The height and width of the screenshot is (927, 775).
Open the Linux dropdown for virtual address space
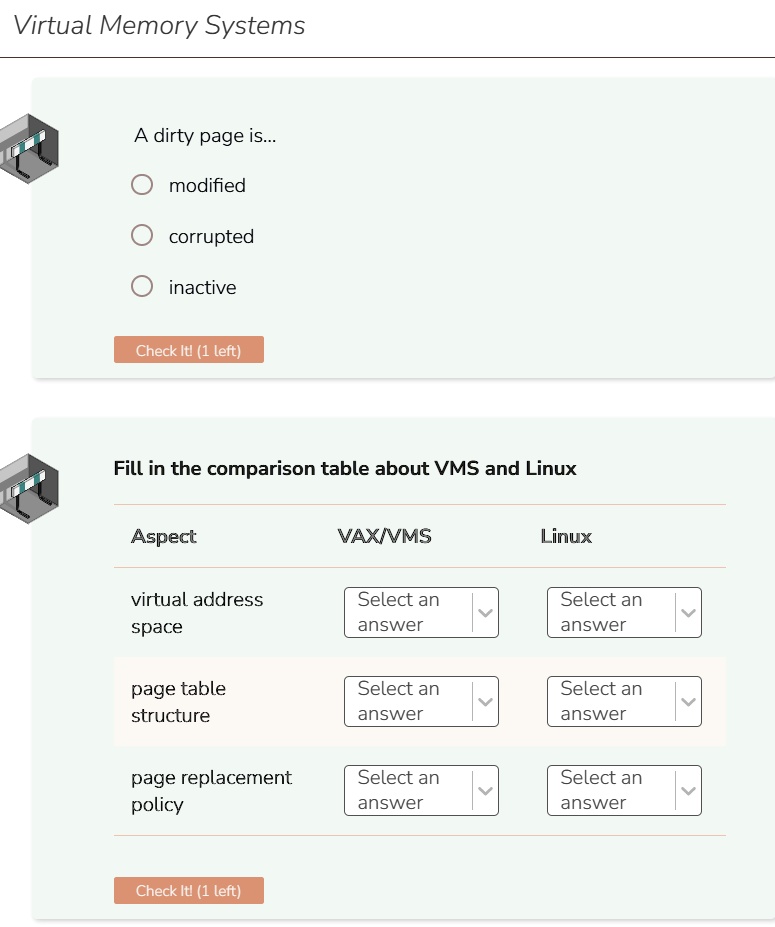pos(623,612)
